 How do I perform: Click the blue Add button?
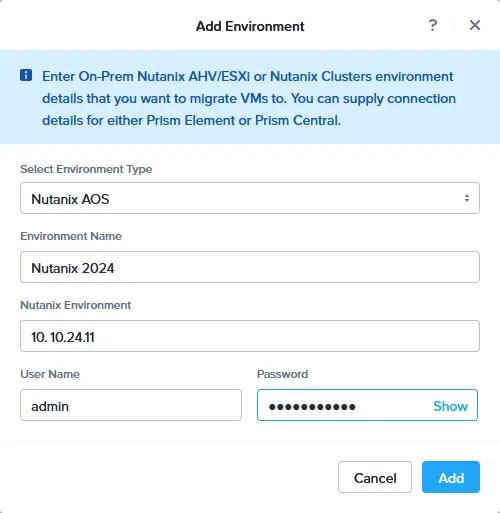click(x=451, y=477)
